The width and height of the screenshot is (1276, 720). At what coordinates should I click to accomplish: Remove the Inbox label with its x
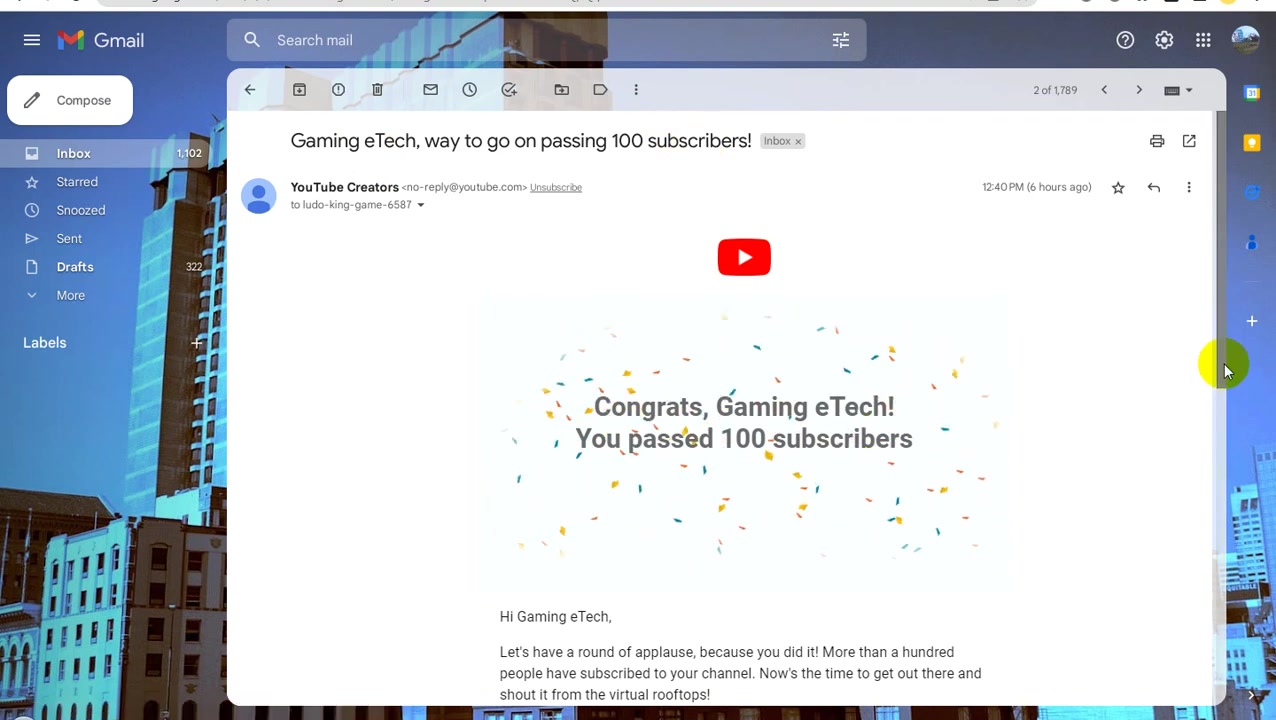click(798, 142)
